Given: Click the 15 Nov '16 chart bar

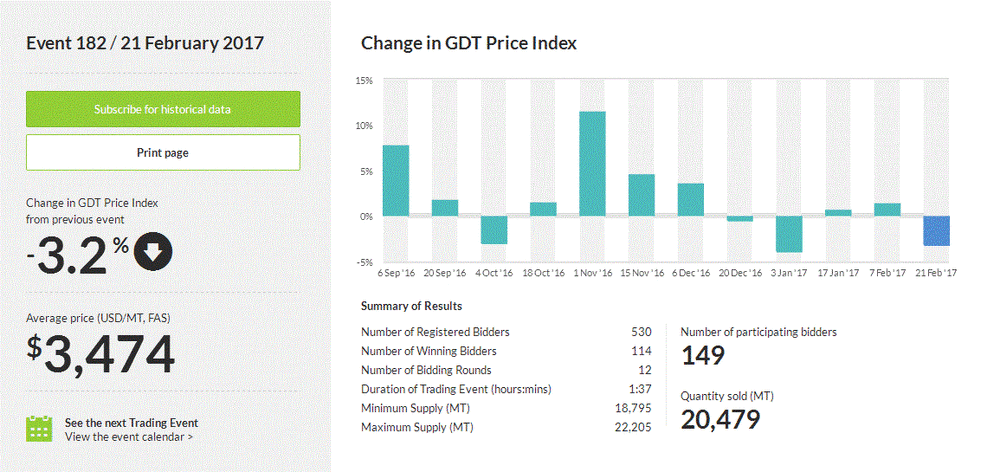Looking at the screenshot, I should 641,195.
